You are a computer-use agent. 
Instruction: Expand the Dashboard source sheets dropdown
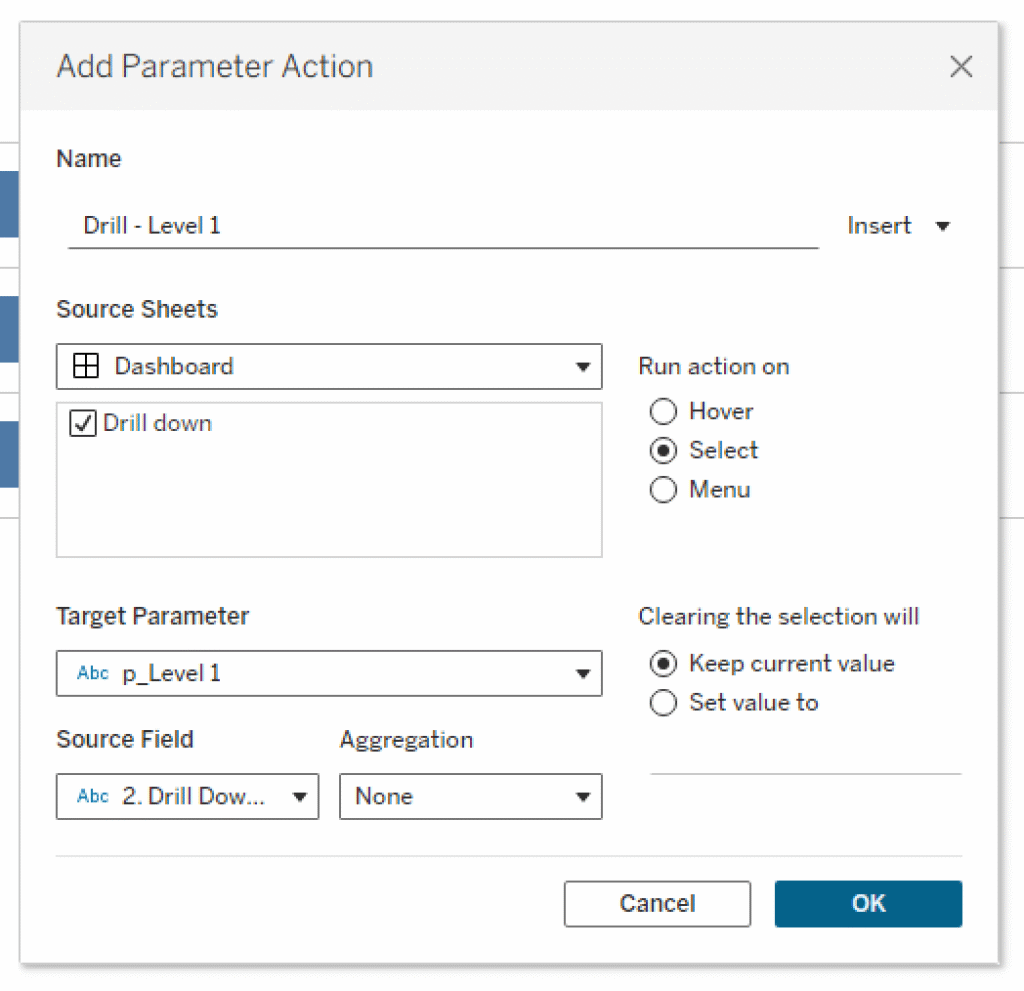point(329,366)
